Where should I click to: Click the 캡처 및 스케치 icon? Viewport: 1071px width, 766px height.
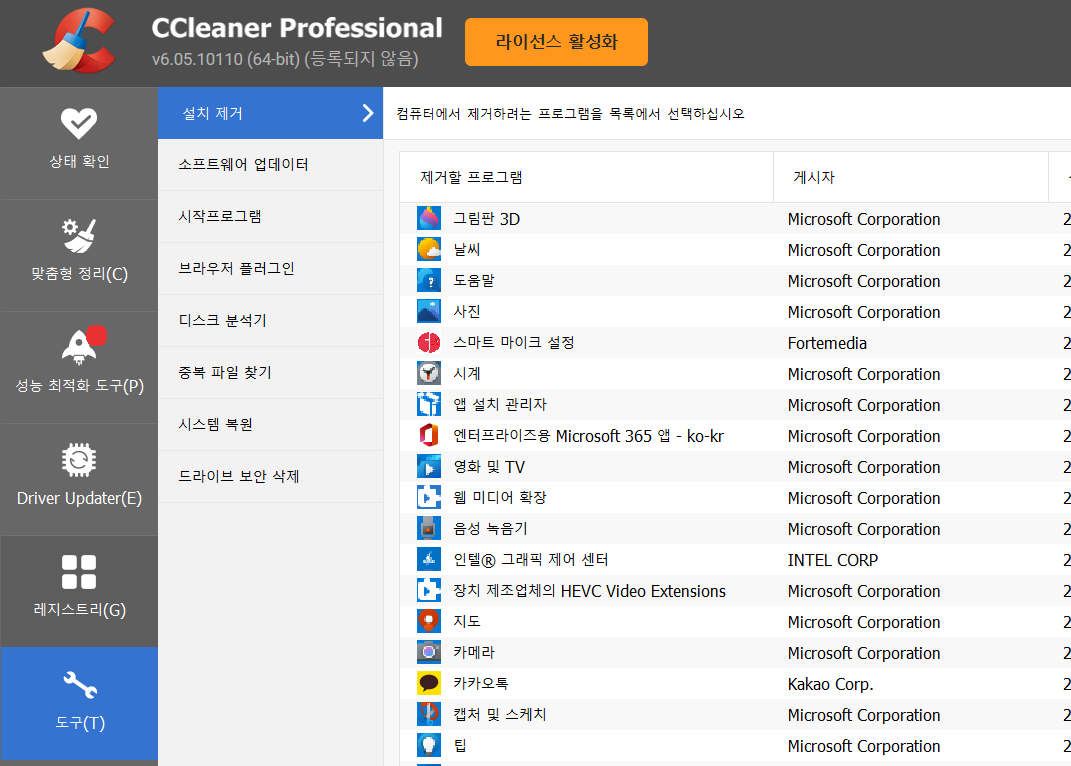429,714
